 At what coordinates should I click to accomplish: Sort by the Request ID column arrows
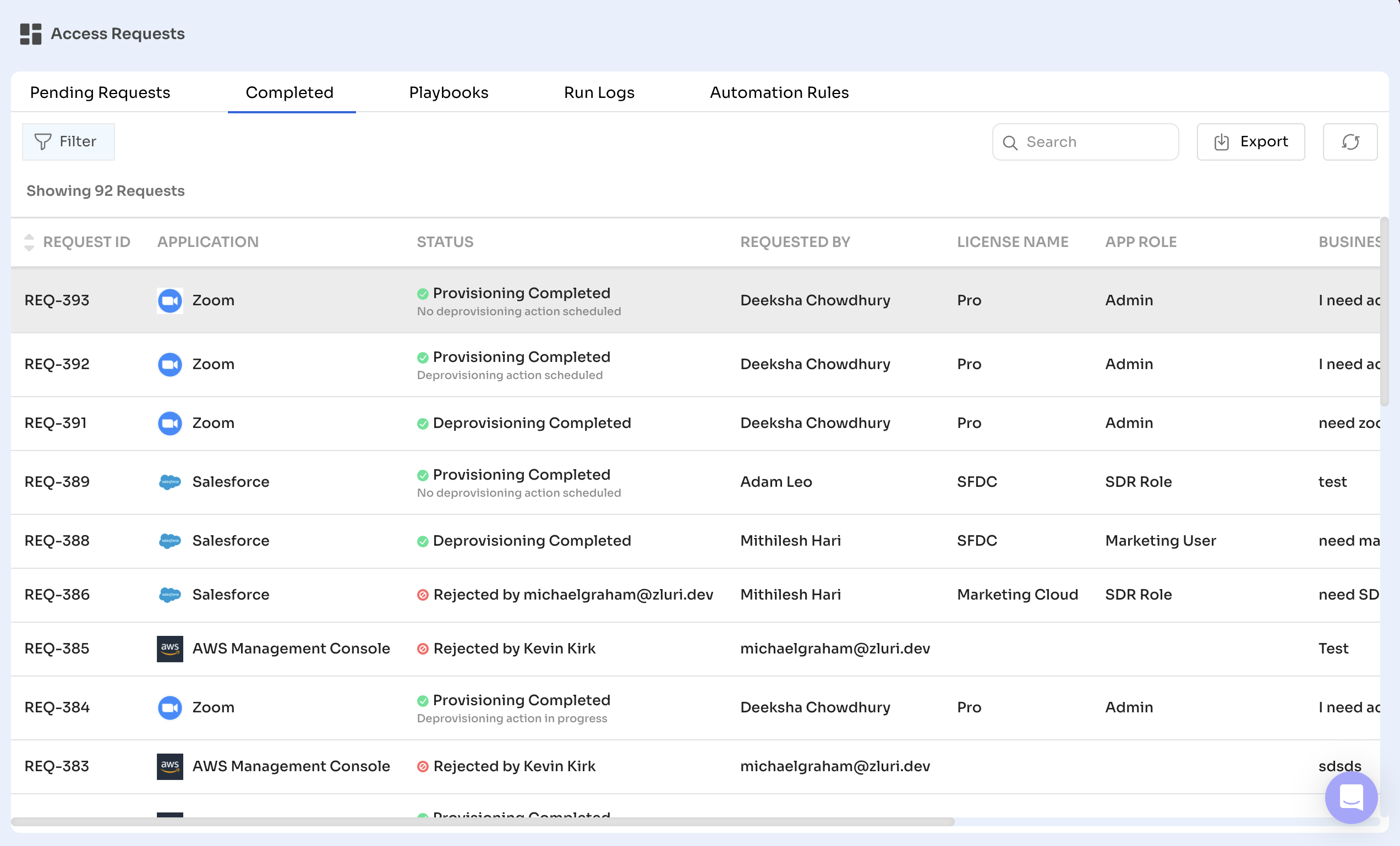pos(29,242)
